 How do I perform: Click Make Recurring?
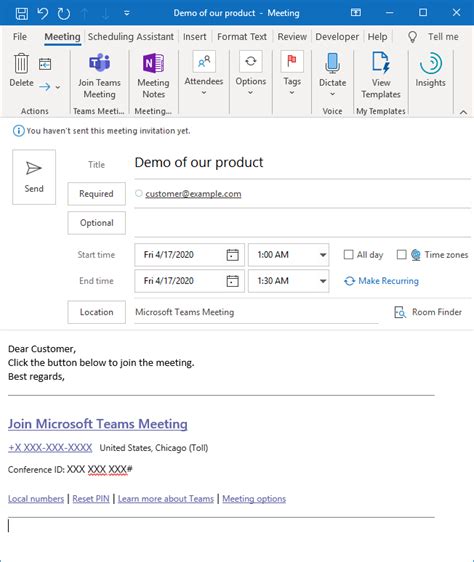[381, 281]
